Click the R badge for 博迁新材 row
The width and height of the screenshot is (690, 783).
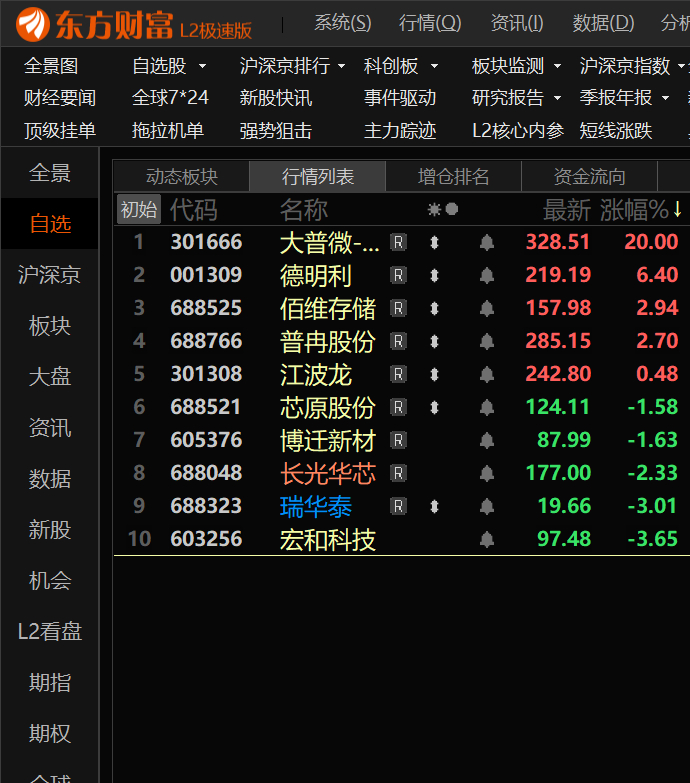coord(398,440)
